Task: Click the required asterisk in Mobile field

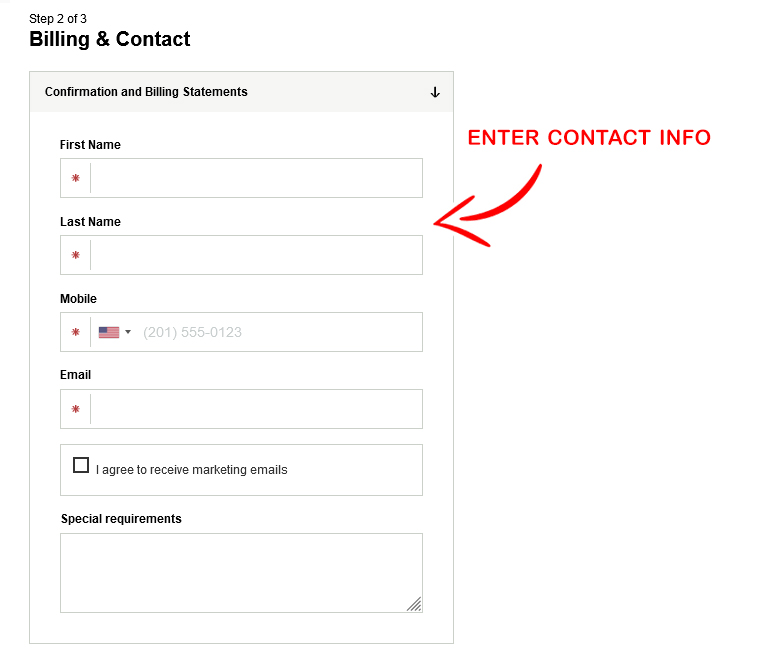Action: pos(75,332)
